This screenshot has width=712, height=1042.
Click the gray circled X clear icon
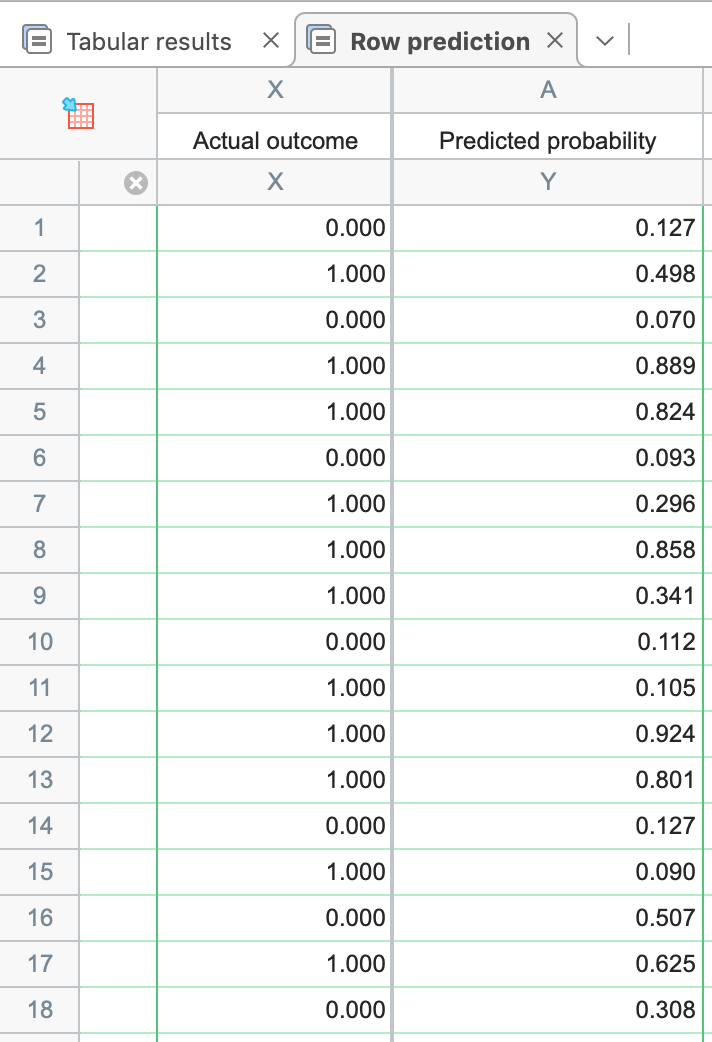click(135, 182)
